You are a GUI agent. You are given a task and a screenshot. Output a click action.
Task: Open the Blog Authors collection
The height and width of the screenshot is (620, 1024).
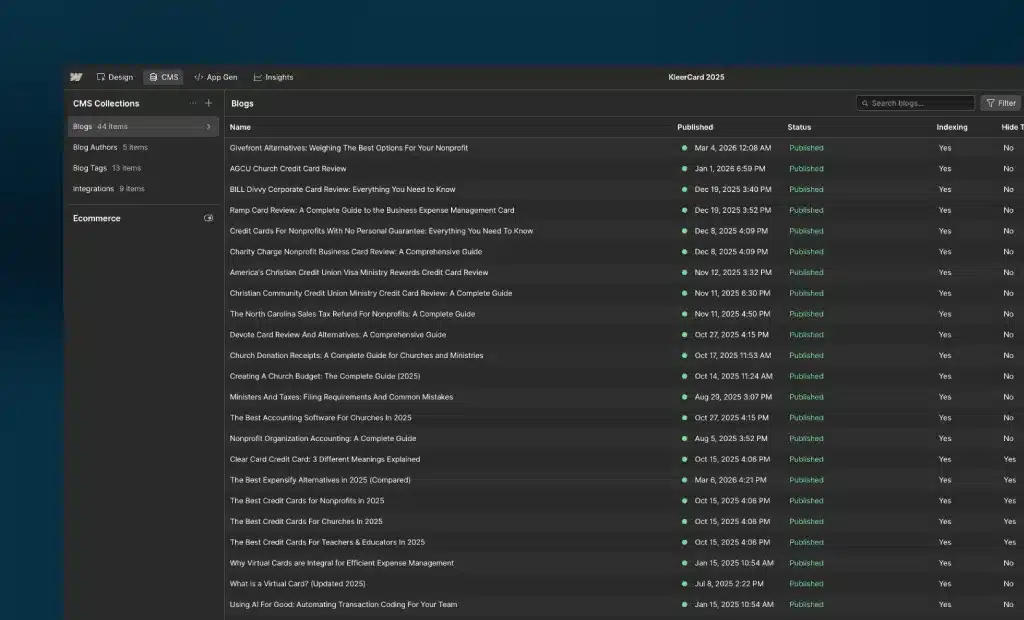(96, 147)
